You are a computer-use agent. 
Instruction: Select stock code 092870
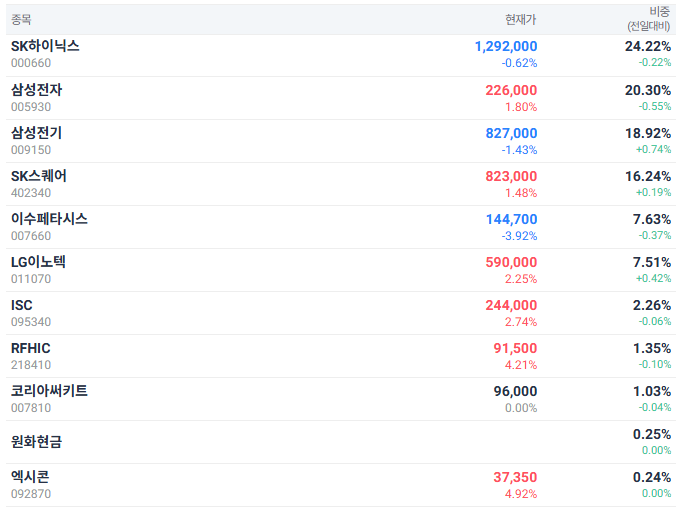point(31,494)
